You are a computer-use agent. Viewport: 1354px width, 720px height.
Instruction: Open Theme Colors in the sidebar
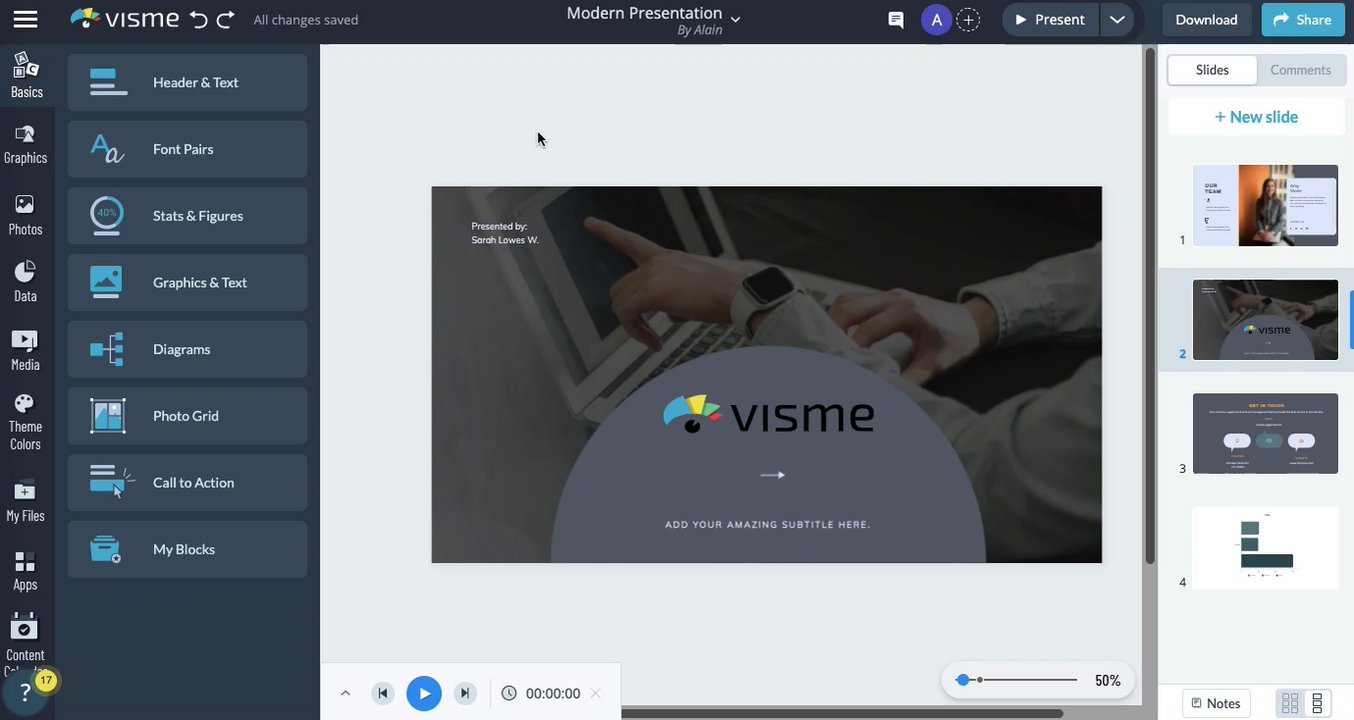[26, 422]
